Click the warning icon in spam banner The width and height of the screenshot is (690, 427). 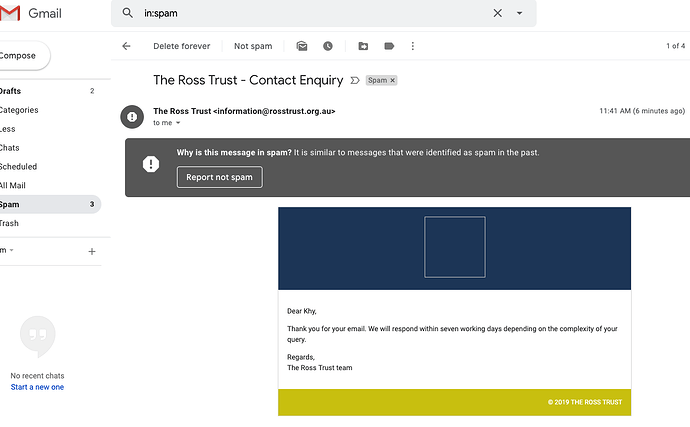pyautogui.click(x=151, y=164)
